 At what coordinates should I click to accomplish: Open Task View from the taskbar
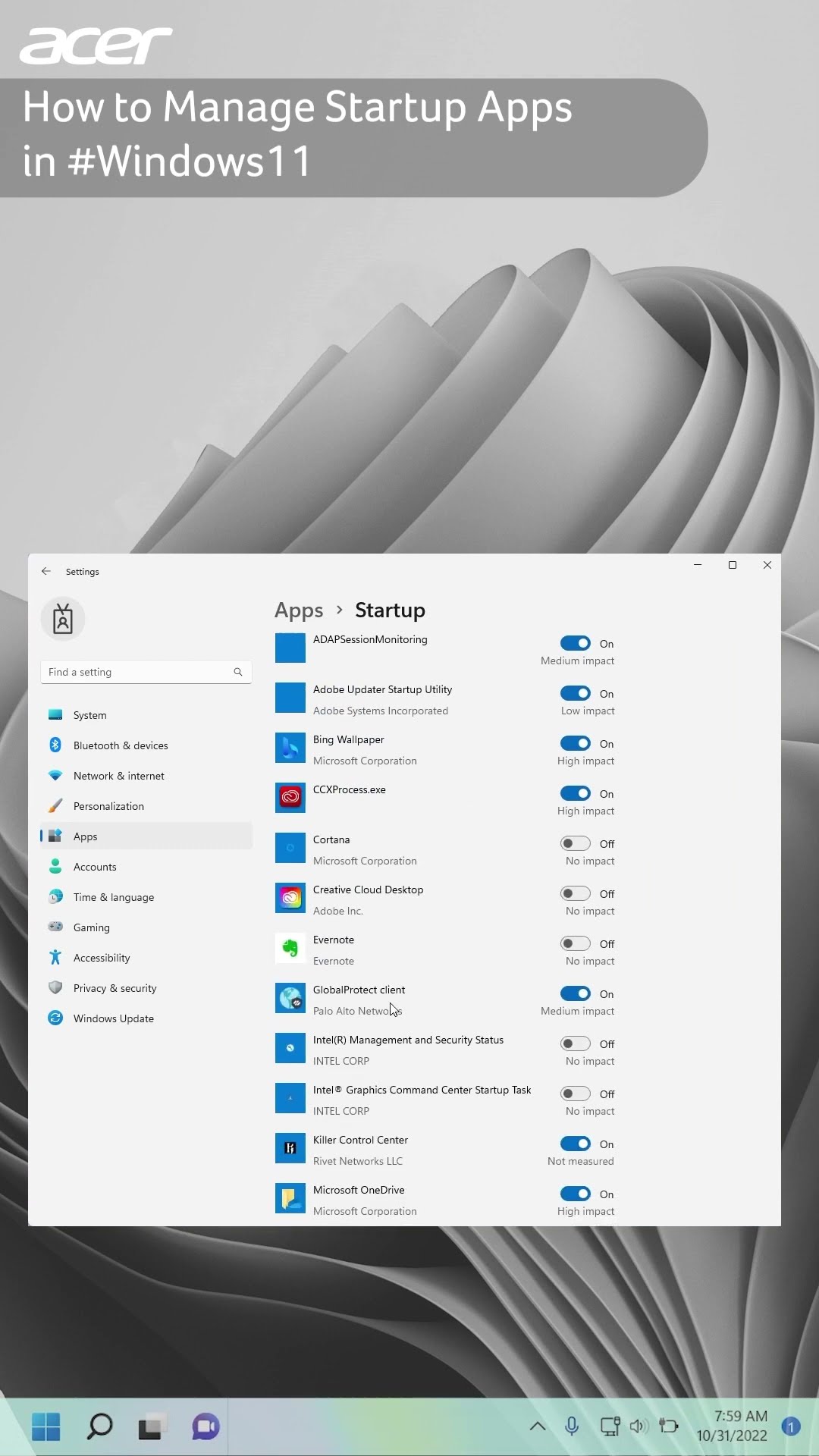click(152, 1426)
